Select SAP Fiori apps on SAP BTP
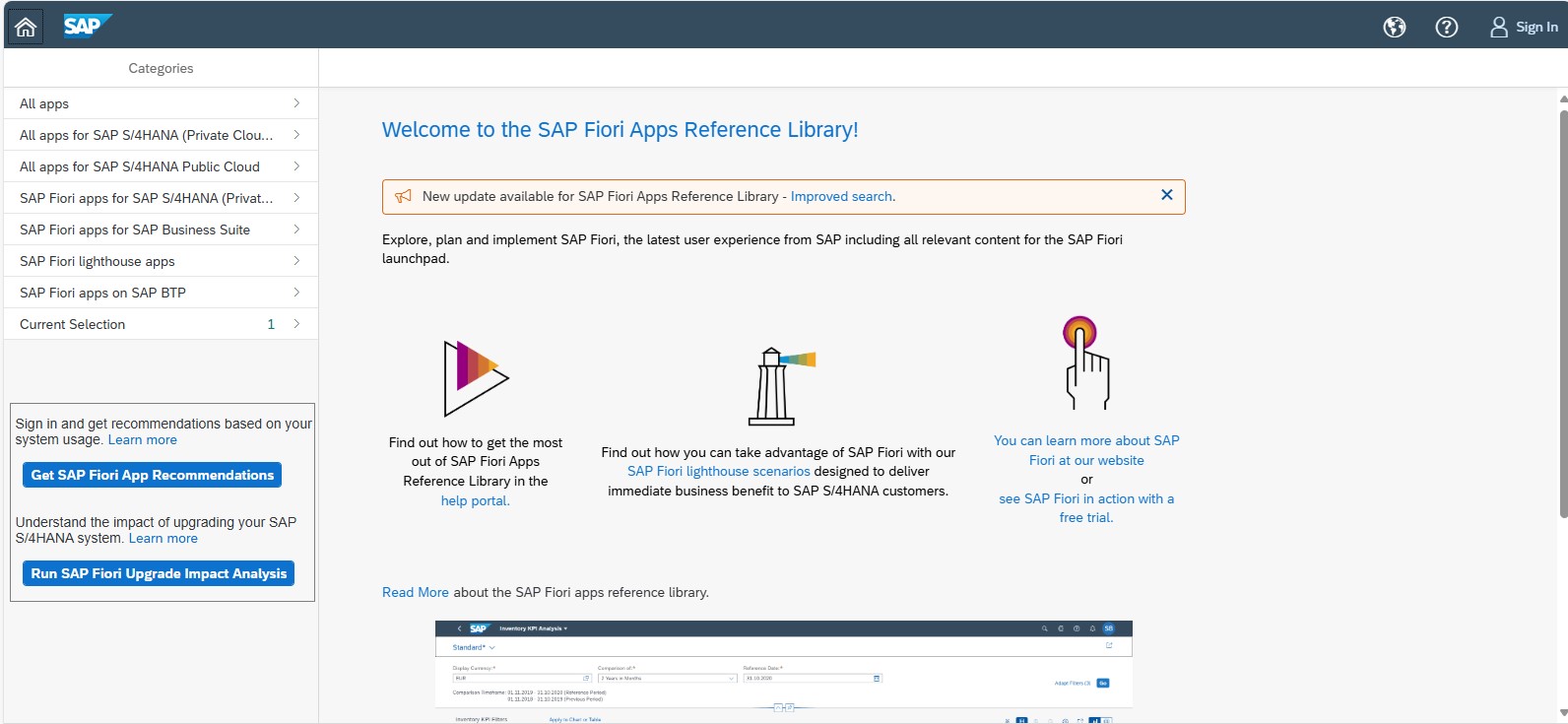This screenshot has width=1568, height=724. (102, 293)
